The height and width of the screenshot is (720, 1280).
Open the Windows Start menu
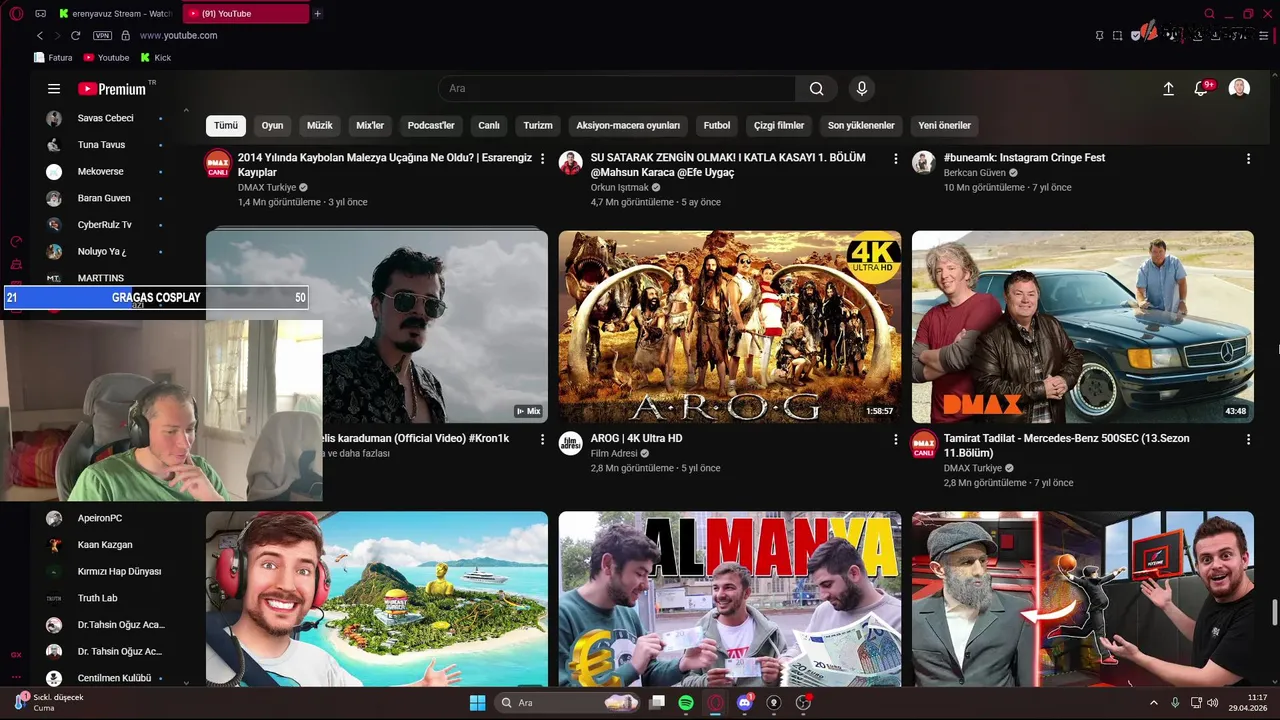(477, 703)
